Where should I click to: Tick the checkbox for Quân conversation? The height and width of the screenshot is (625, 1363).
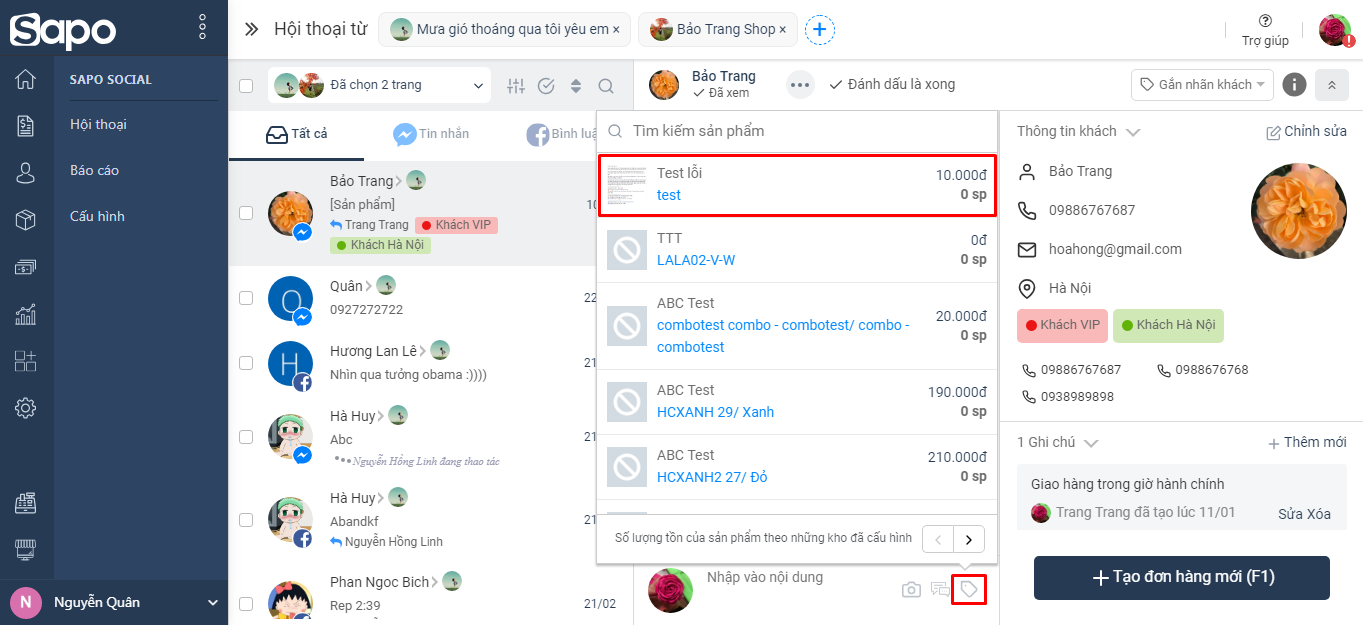(x=246, y=298)
